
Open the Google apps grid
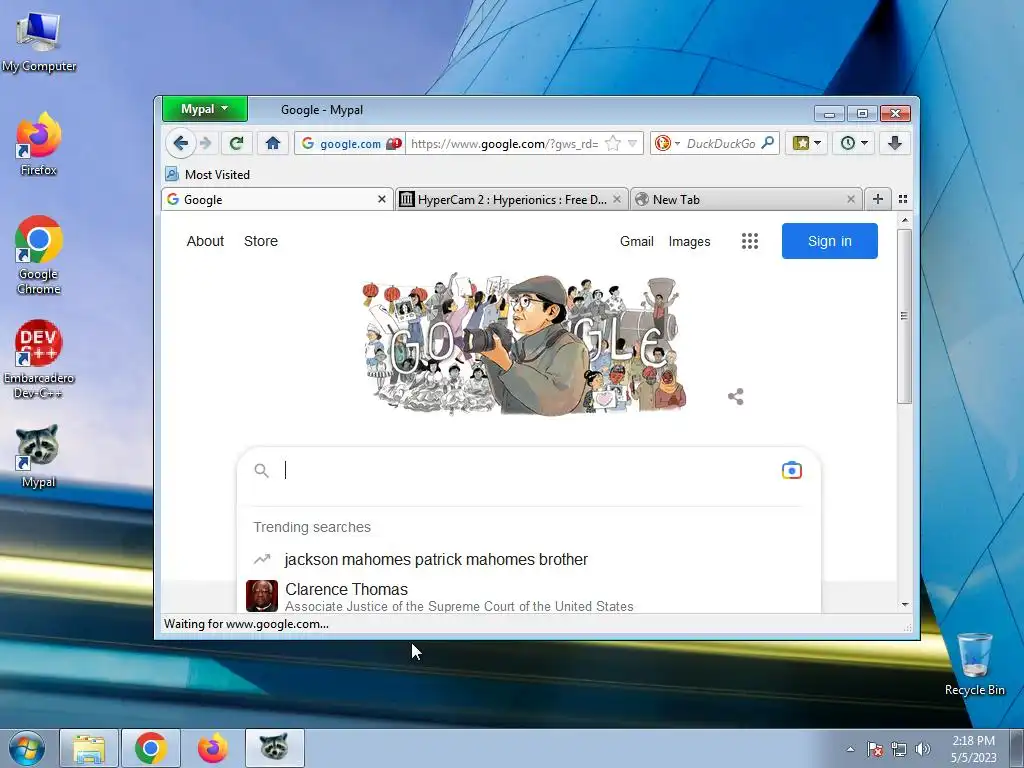[750, 241]
